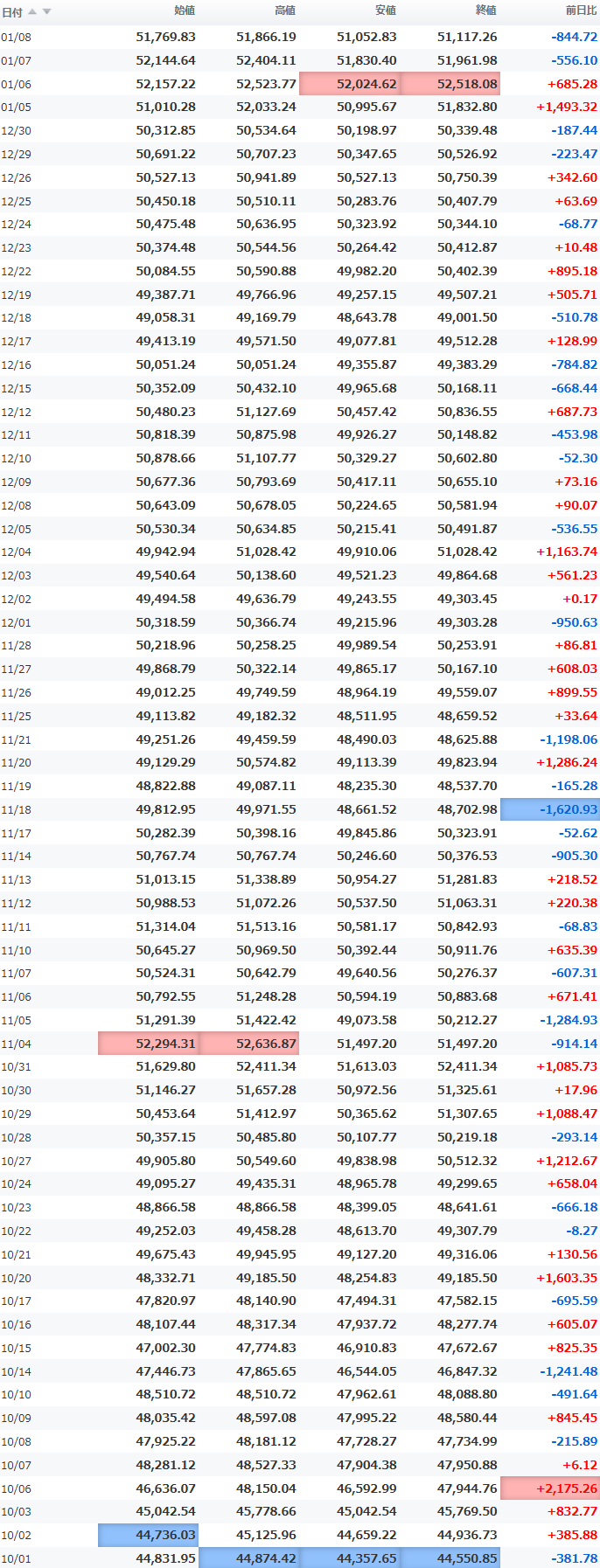Screen dimensions: 600x1568
Task: Select highlighted opening value 52,294.31
Action: [148, 1044]
